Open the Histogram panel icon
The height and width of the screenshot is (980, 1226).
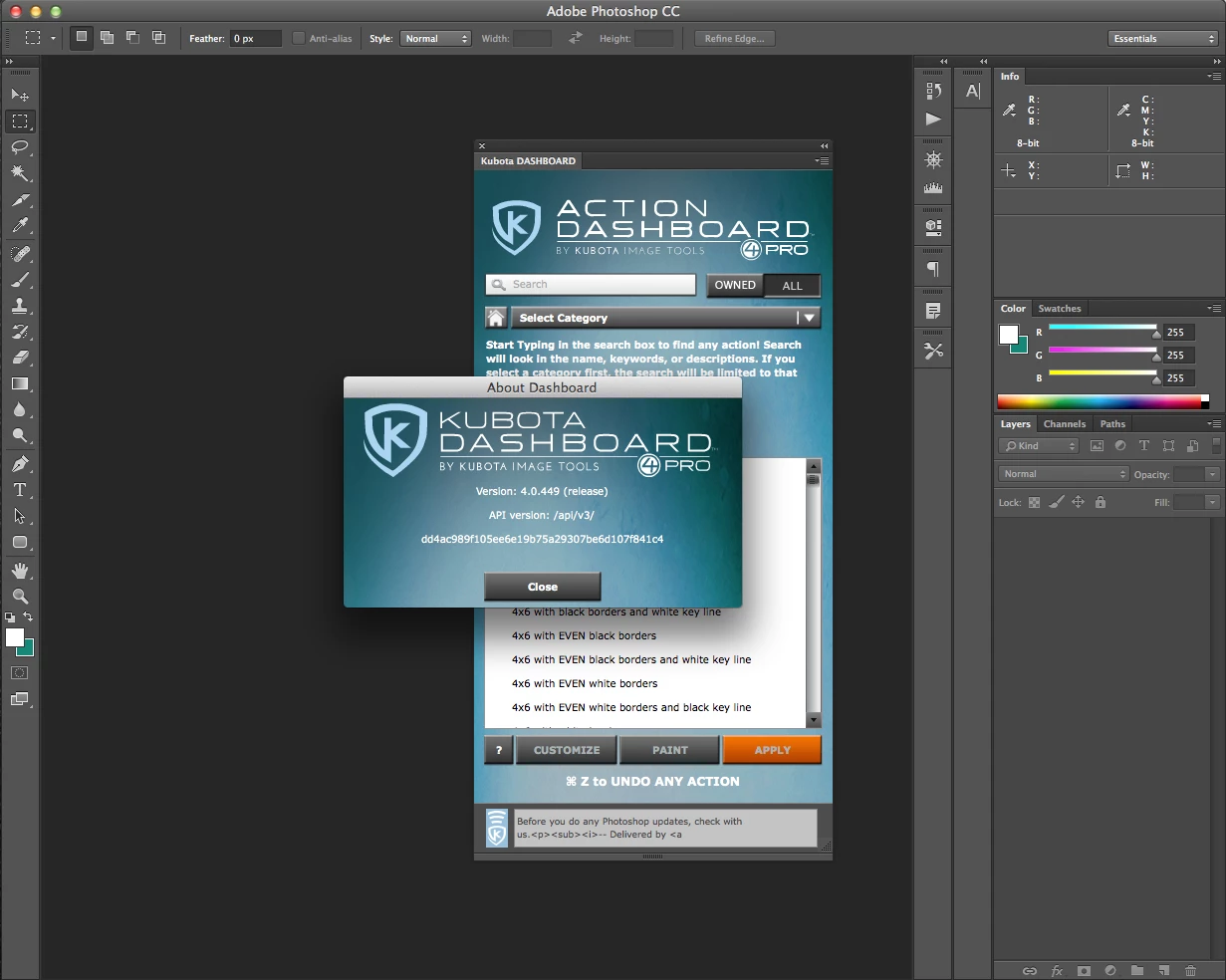(x=933, y=187)
